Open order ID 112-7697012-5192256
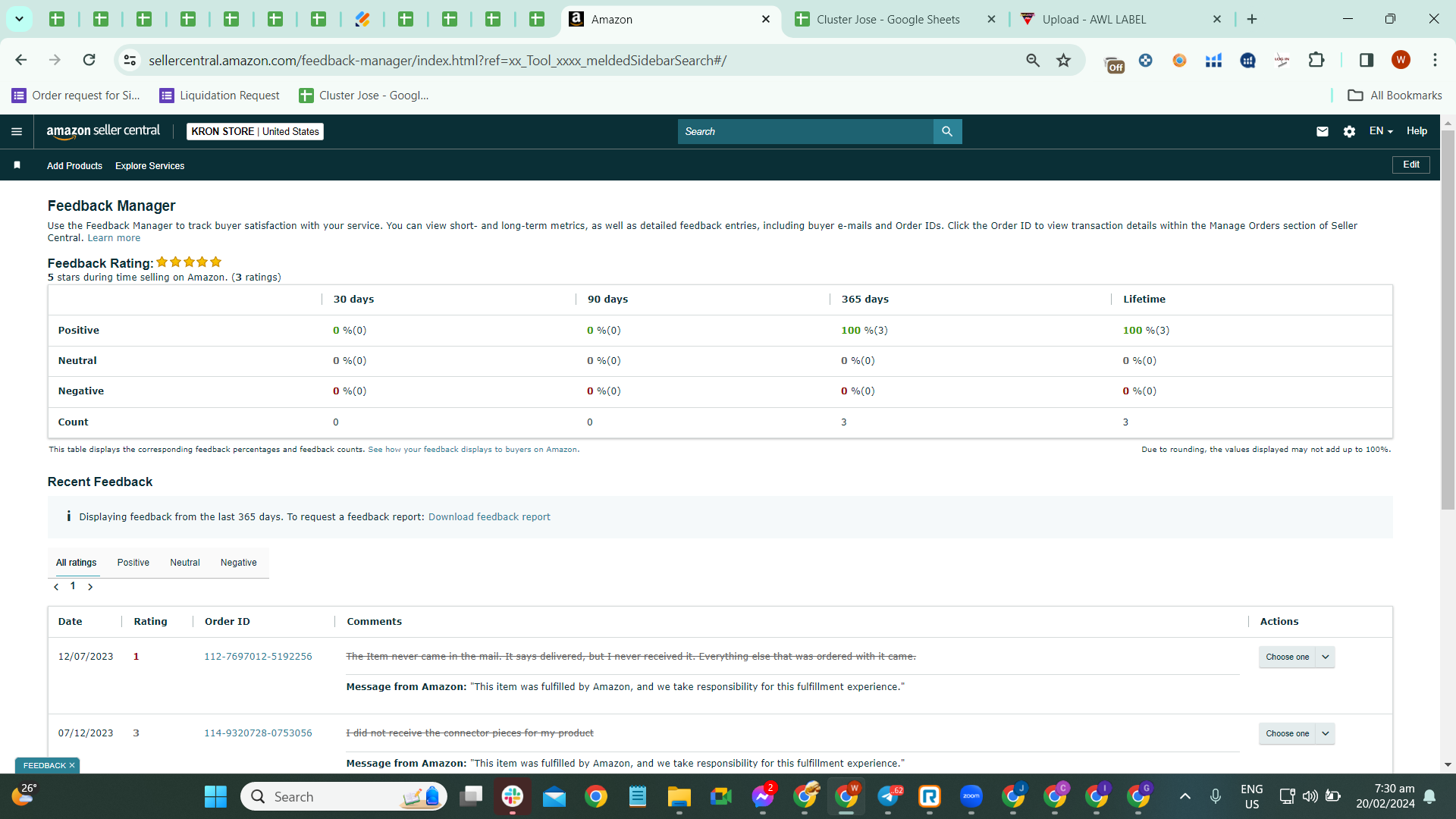 click(x=258, y=657)
